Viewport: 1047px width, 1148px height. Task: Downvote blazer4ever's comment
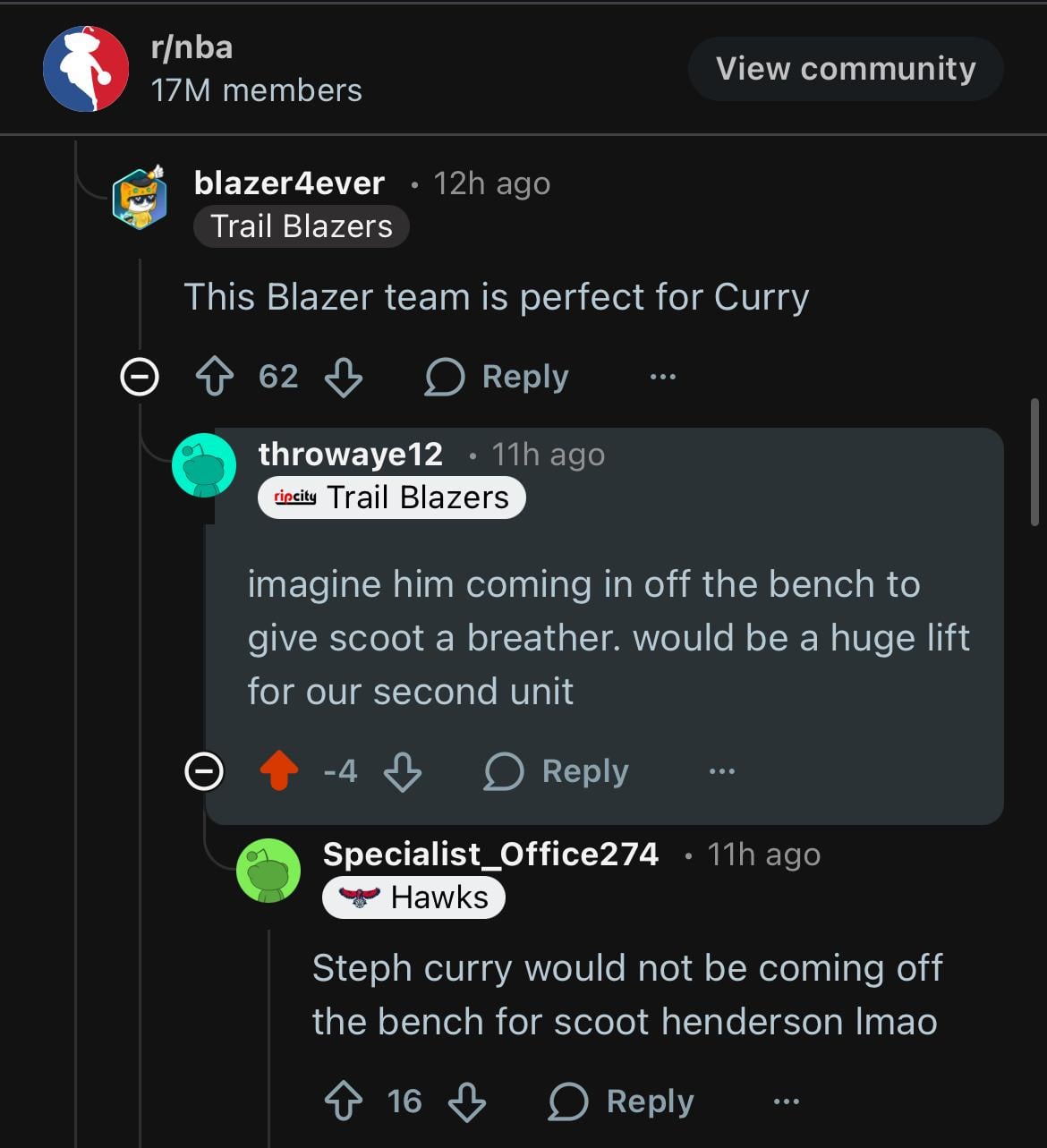click(x=344, y=377)
